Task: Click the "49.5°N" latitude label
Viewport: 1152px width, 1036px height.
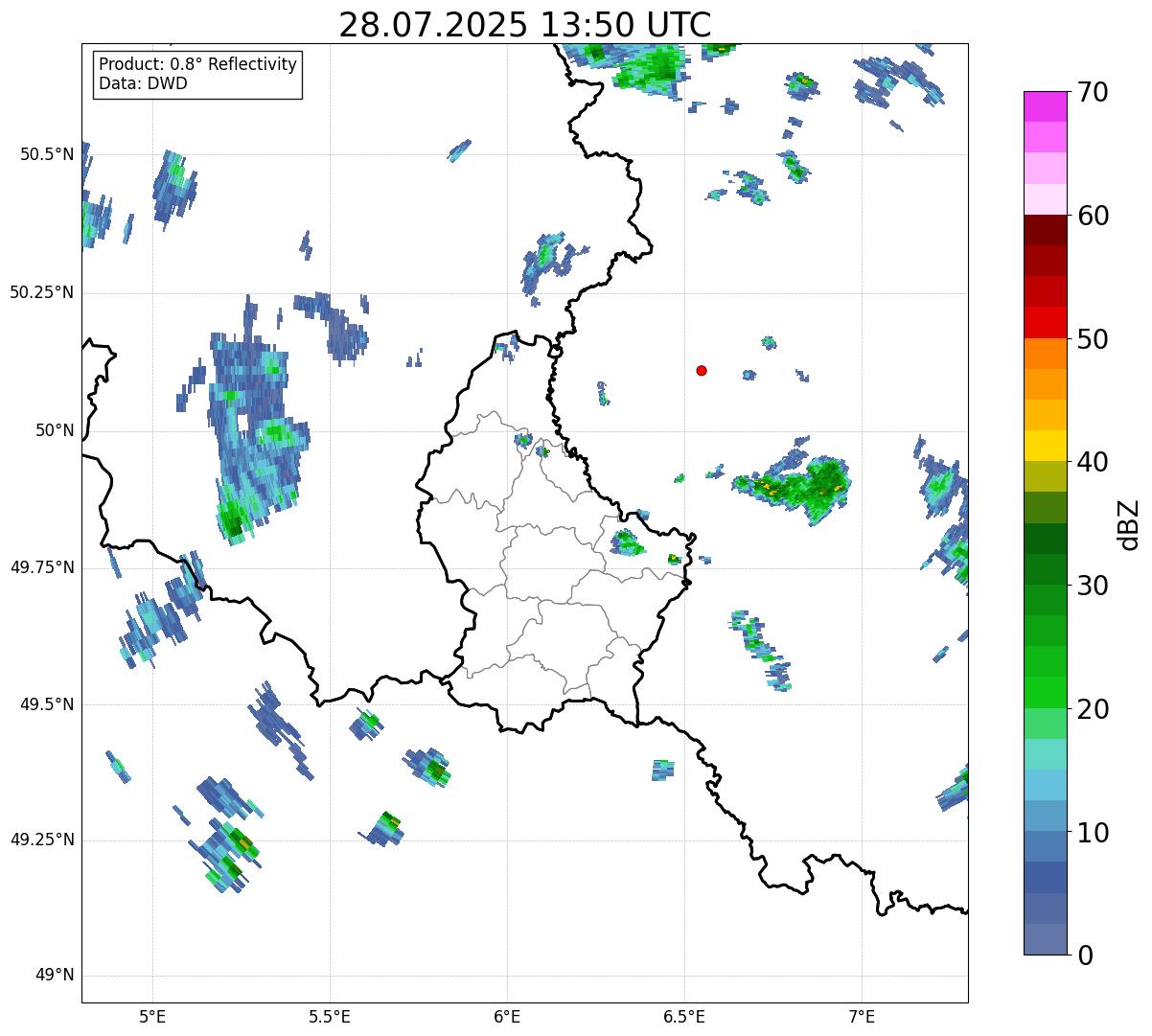Action: pyautogui.click(x=47, y=704)
